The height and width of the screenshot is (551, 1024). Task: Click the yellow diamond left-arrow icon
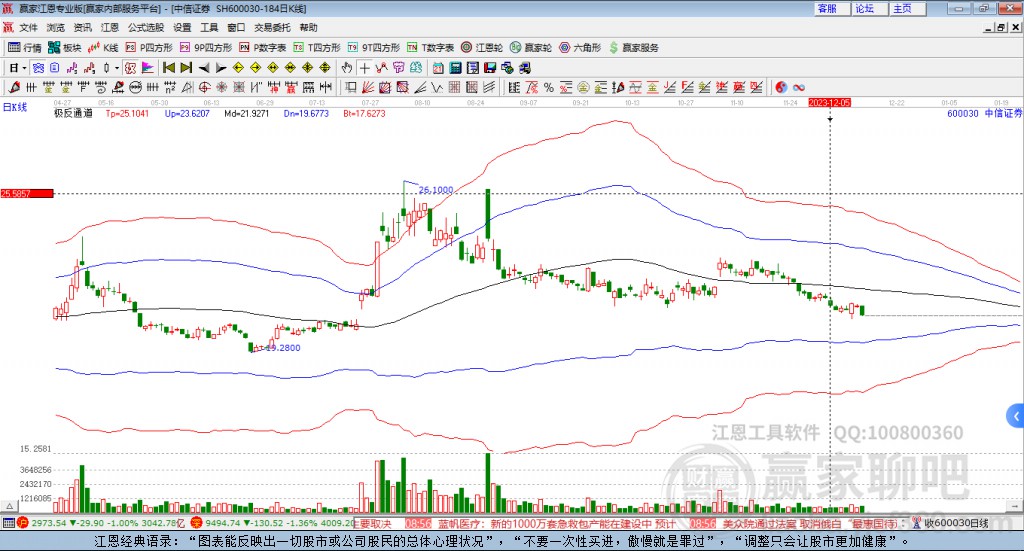[238, 68]
